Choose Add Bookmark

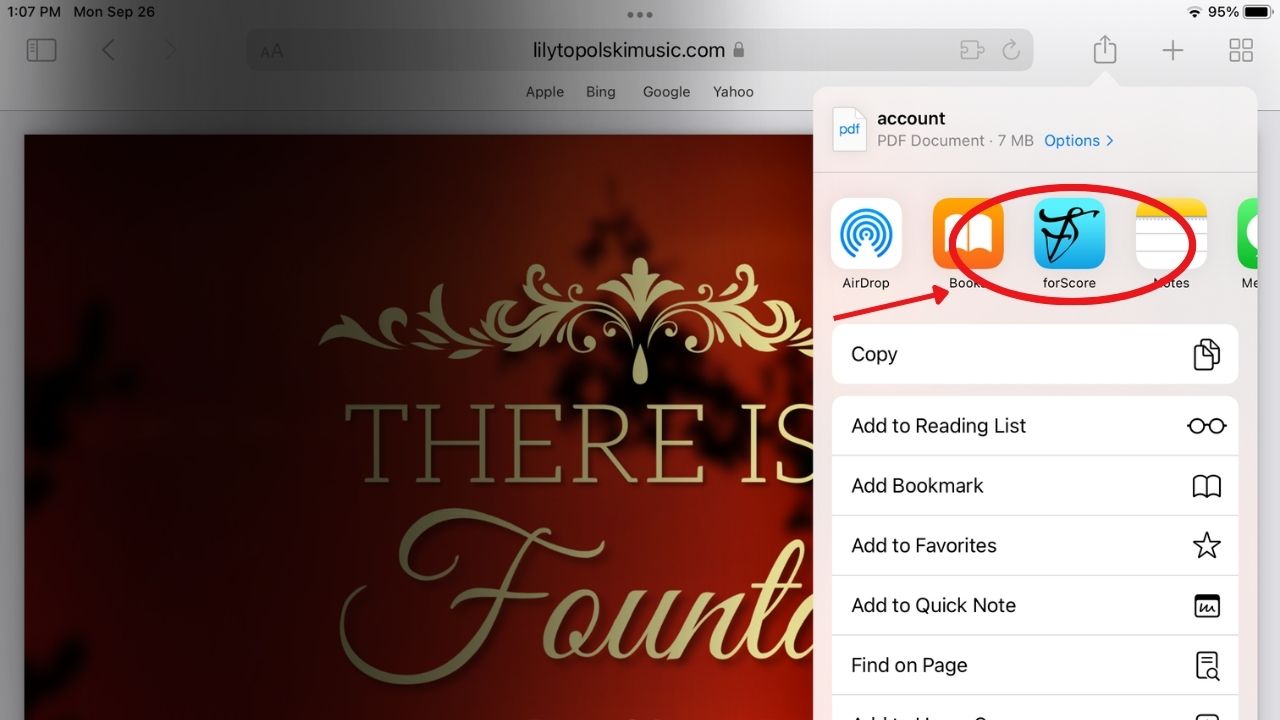1035,486
